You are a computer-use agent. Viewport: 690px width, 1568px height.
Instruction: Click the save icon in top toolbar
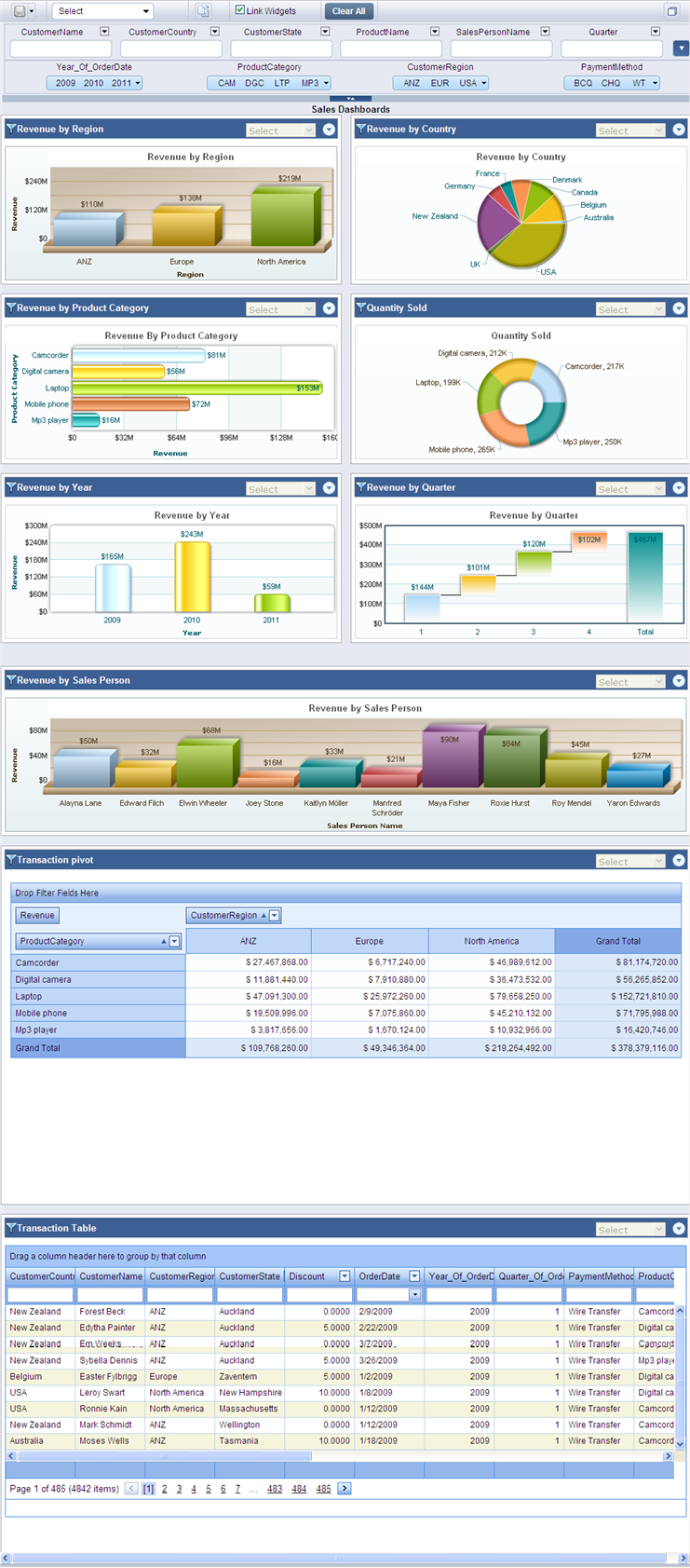point(20,11)
